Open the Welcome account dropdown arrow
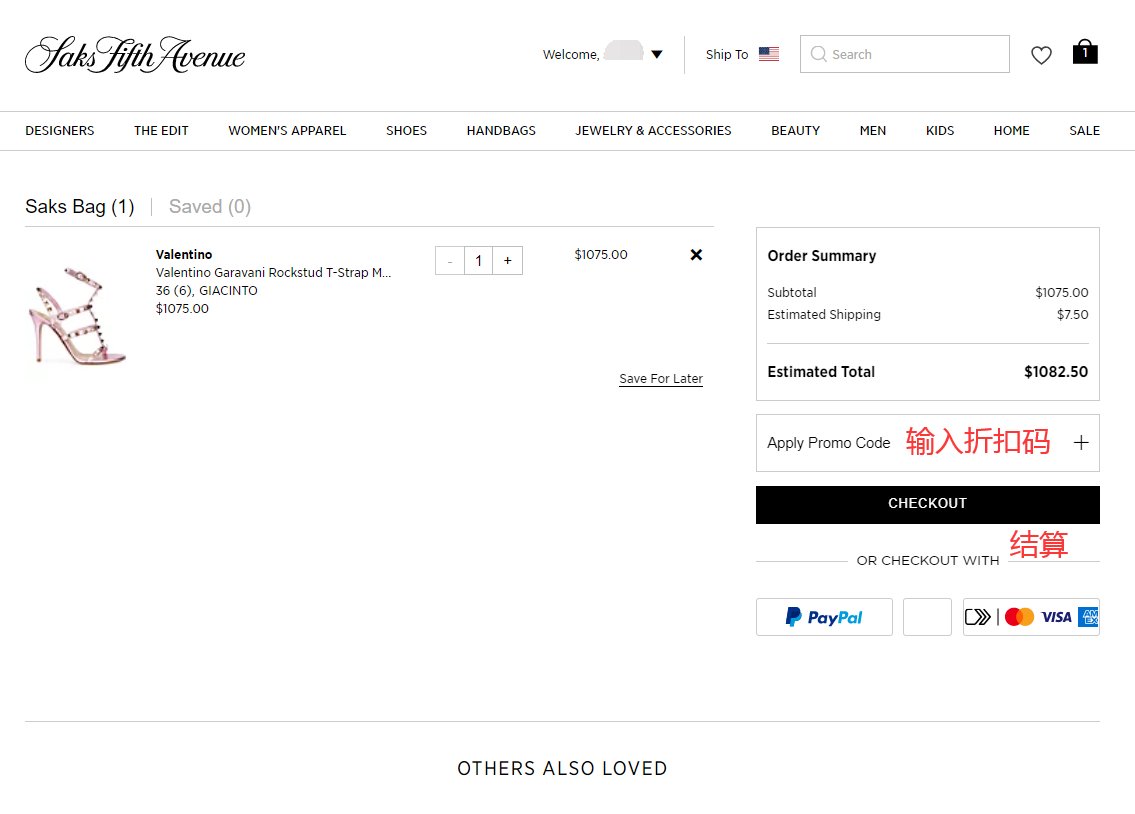 point(657,54)
